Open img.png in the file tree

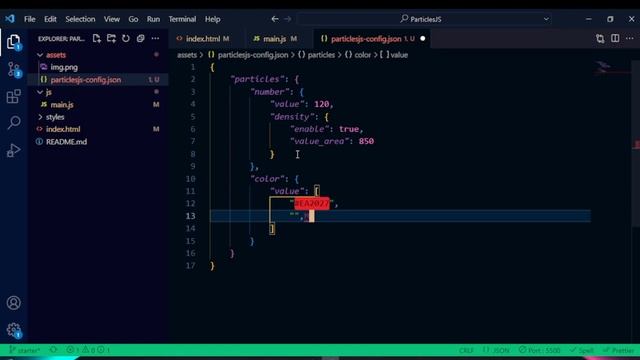point(64,67)
